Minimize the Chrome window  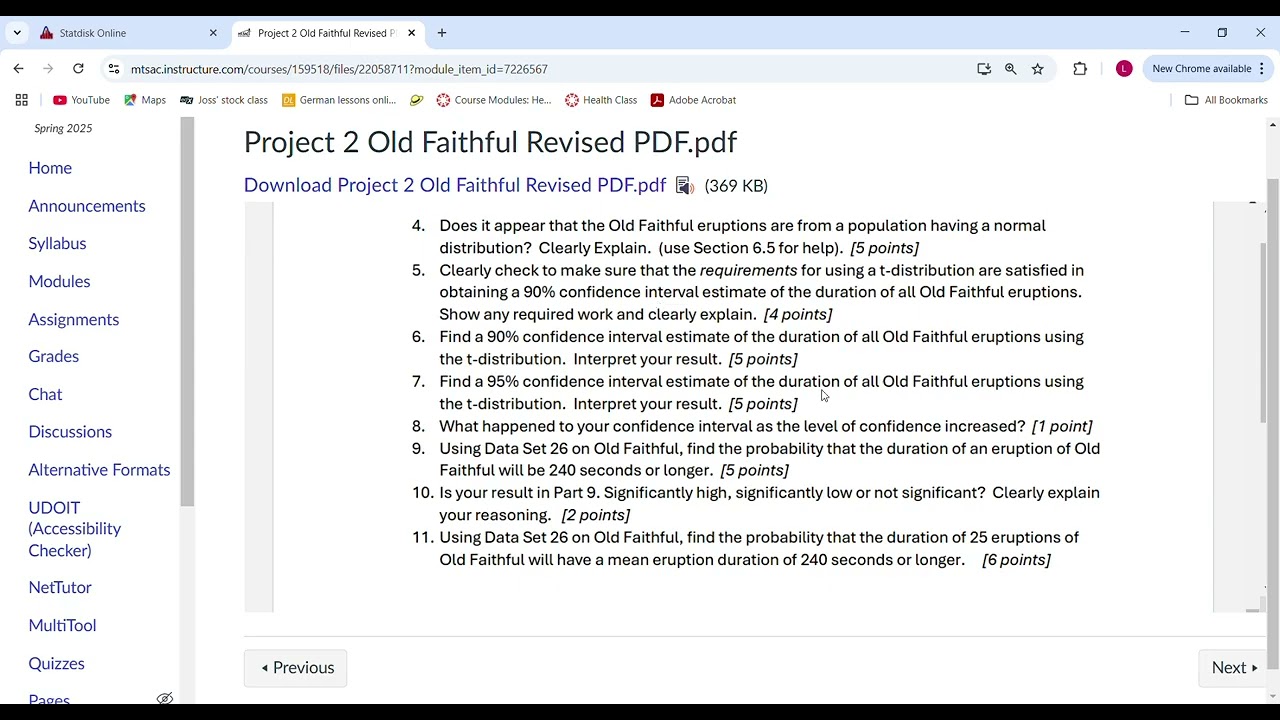click(1185, 33)
